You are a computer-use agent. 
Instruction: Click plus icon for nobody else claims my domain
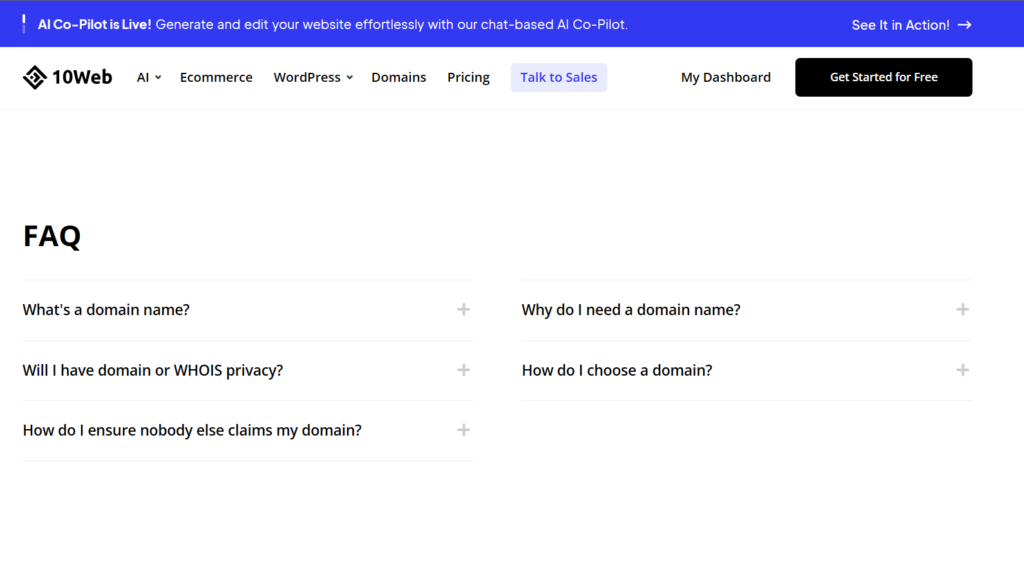click(x=464, y=430)
